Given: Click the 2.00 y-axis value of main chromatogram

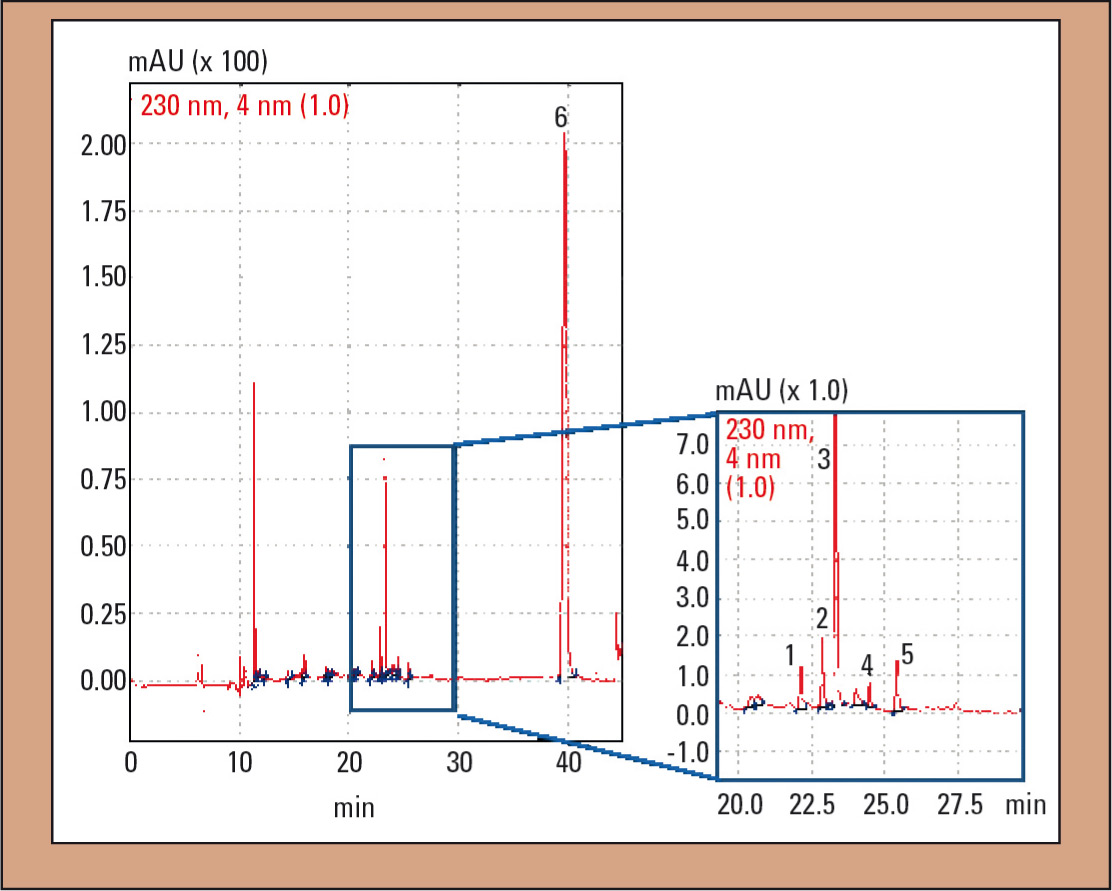Looking at the screenshot, I should (x=102, y=145).
